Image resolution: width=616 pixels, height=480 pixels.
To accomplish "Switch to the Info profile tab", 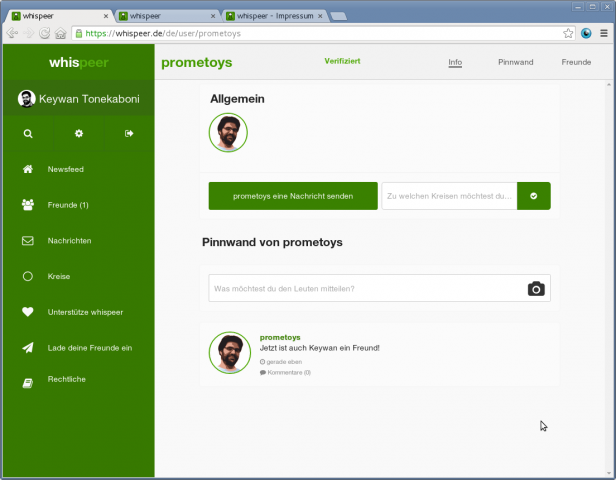I will click(x=455, y=62).
